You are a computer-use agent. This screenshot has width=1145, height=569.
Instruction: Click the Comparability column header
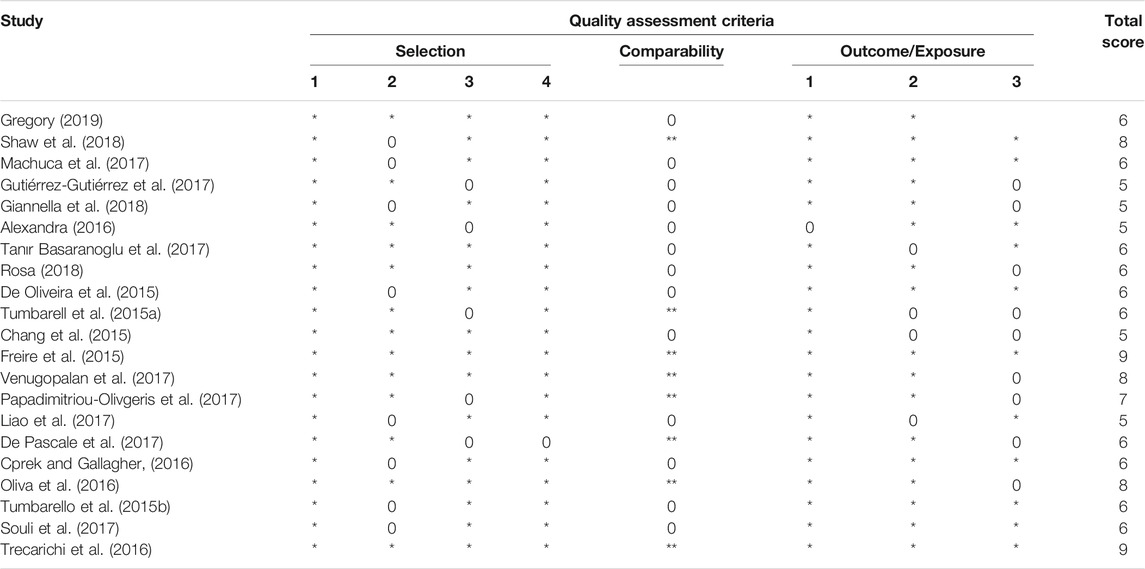[x=671, y=52]
